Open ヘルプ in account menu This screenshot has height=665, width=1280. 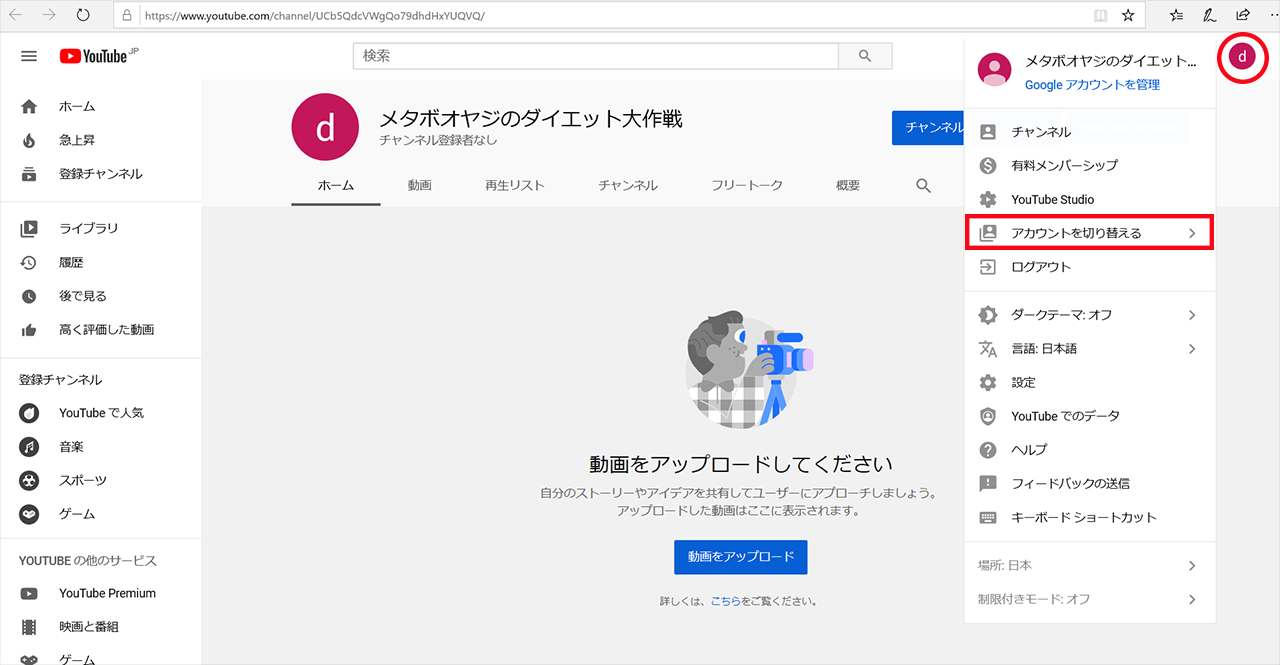(1090, 449)
